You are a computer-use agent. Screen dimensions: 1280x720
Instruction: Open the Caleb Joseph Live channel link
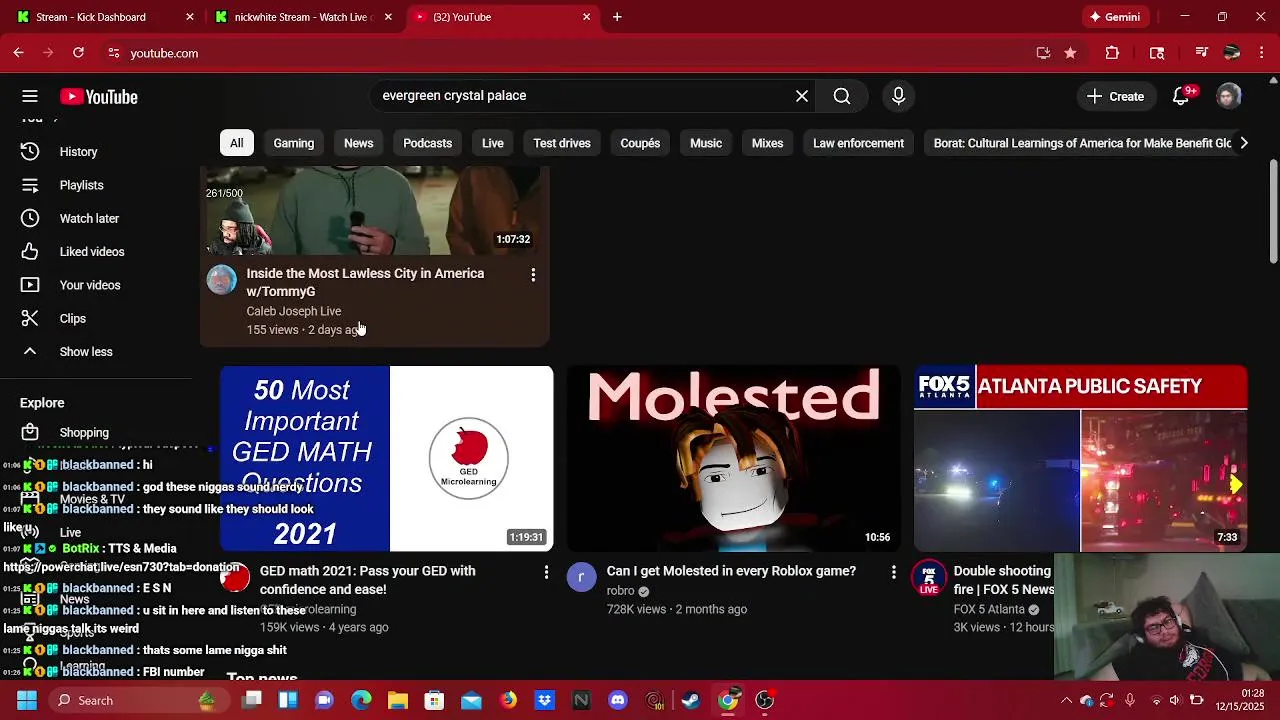(x=294, y=311)
